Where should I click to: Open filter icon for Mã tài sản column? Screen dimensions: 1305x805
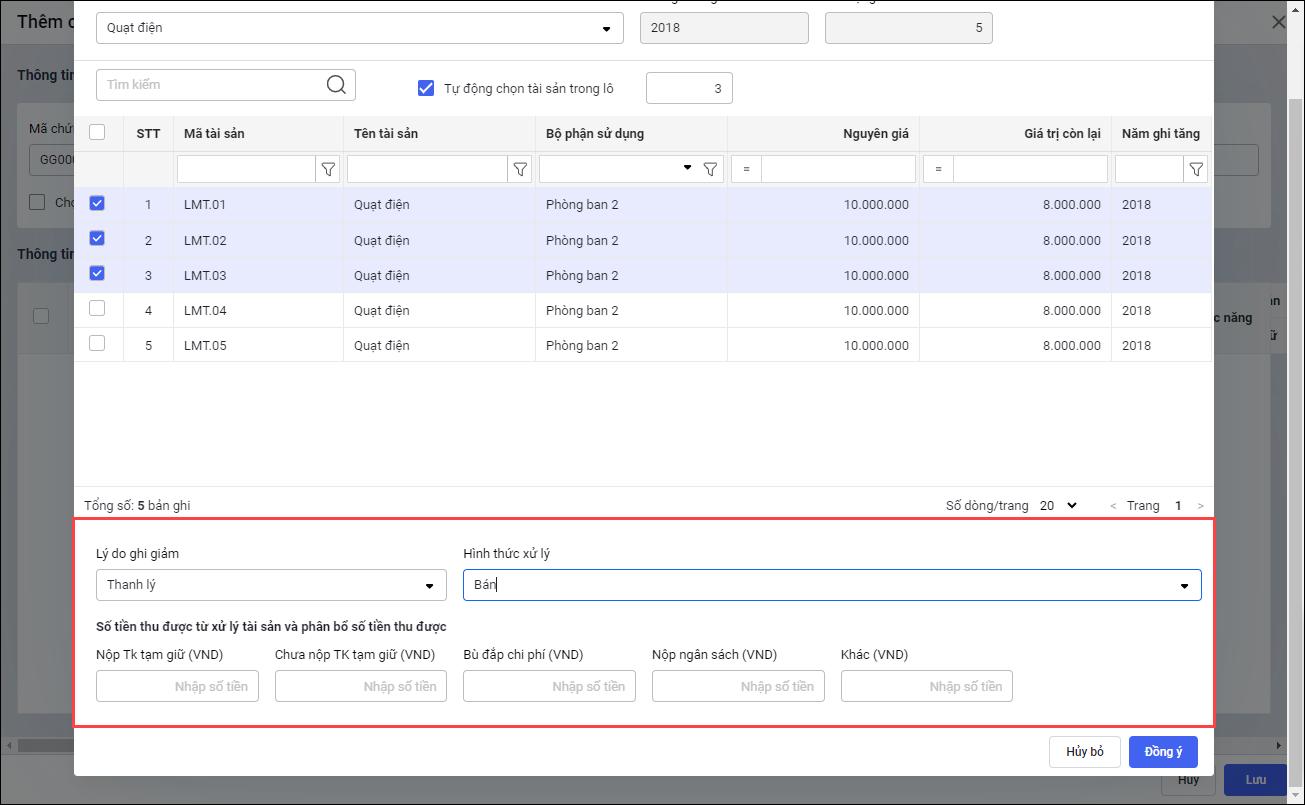(328, 170)
